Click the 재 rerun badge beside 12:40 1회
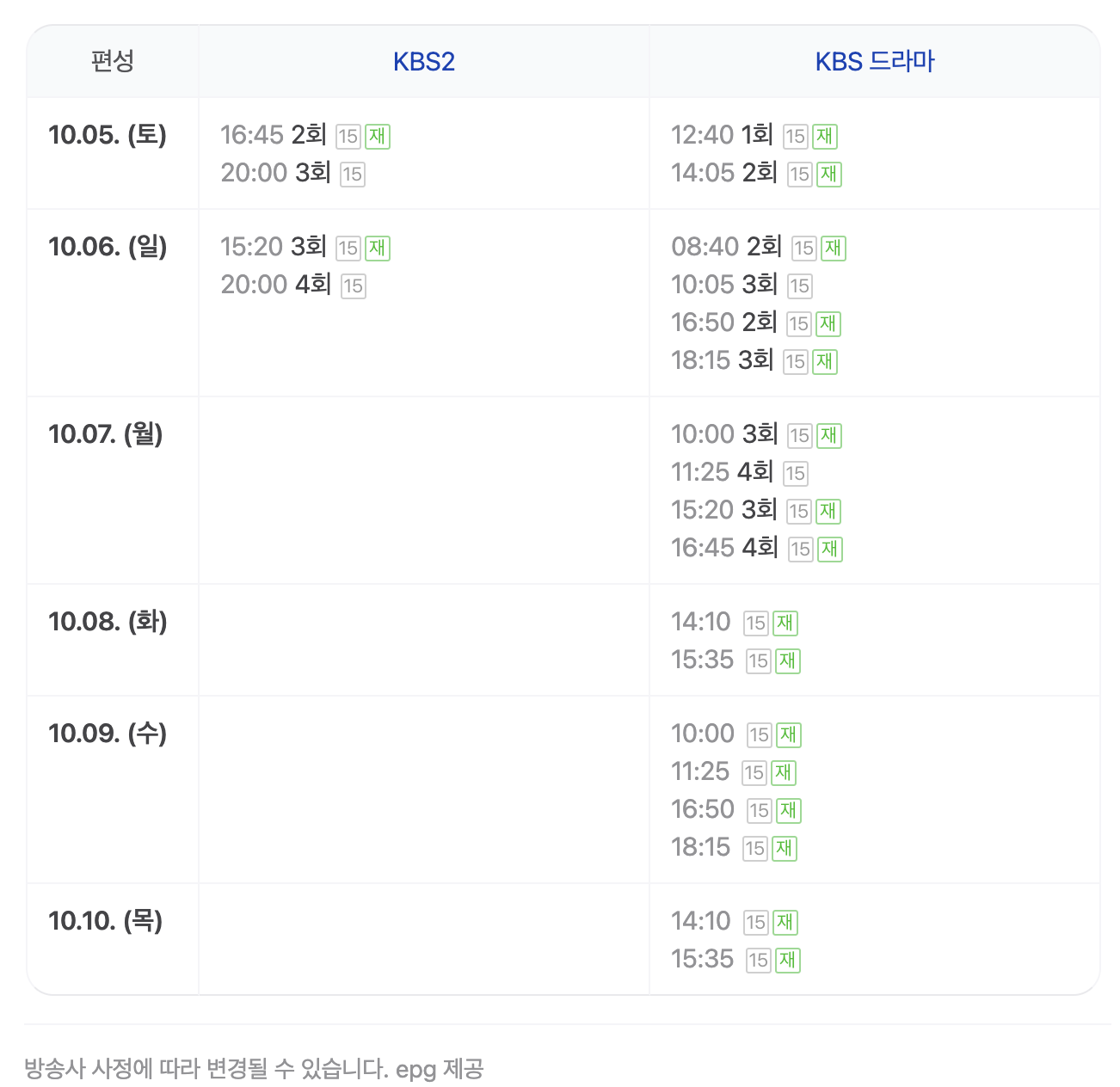Screen dimensions: 1120x1087 pos(825,136)
